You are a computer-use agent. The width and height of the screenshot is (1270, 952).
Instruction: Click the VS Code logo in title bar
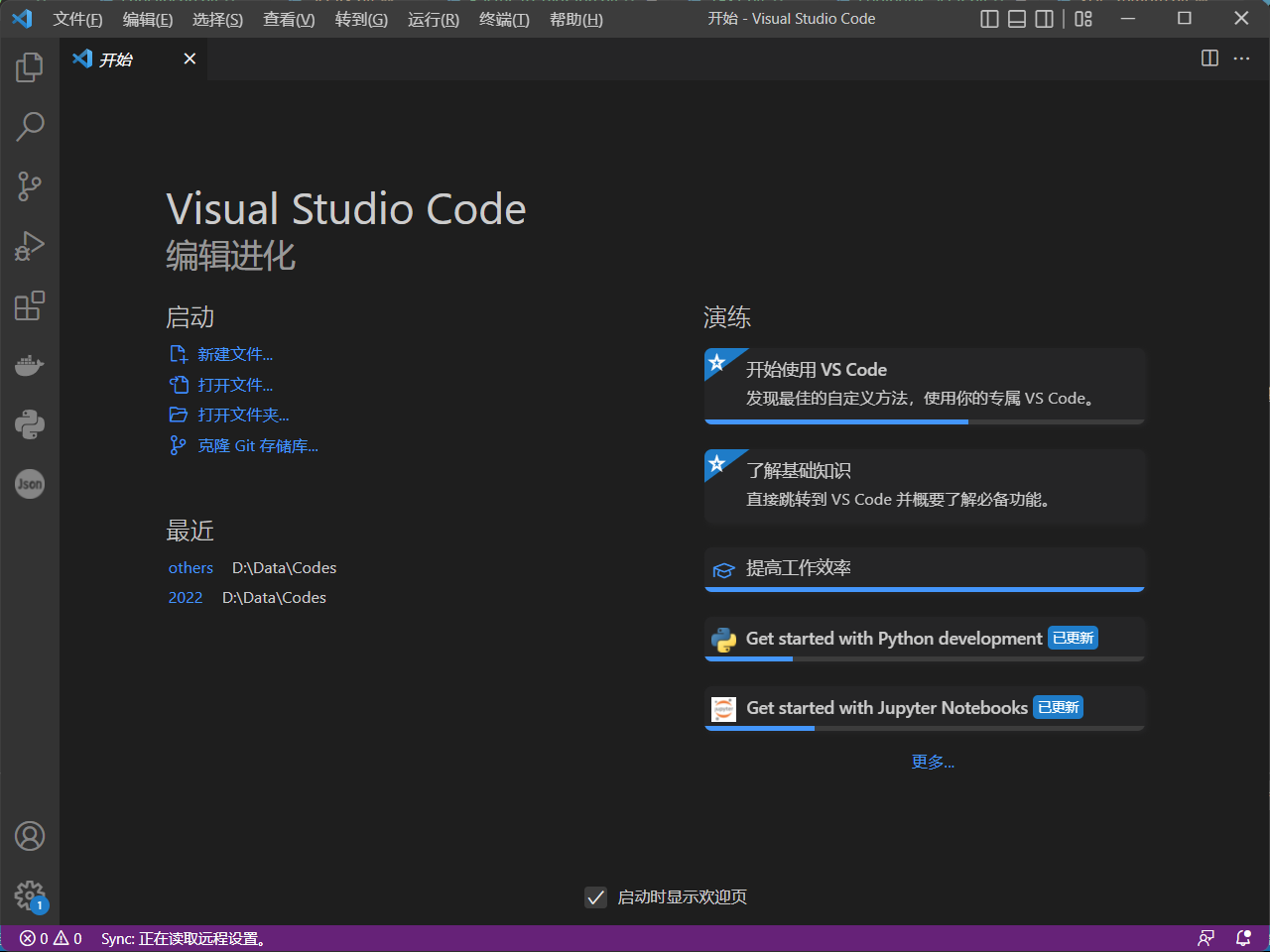click(22, 19)
